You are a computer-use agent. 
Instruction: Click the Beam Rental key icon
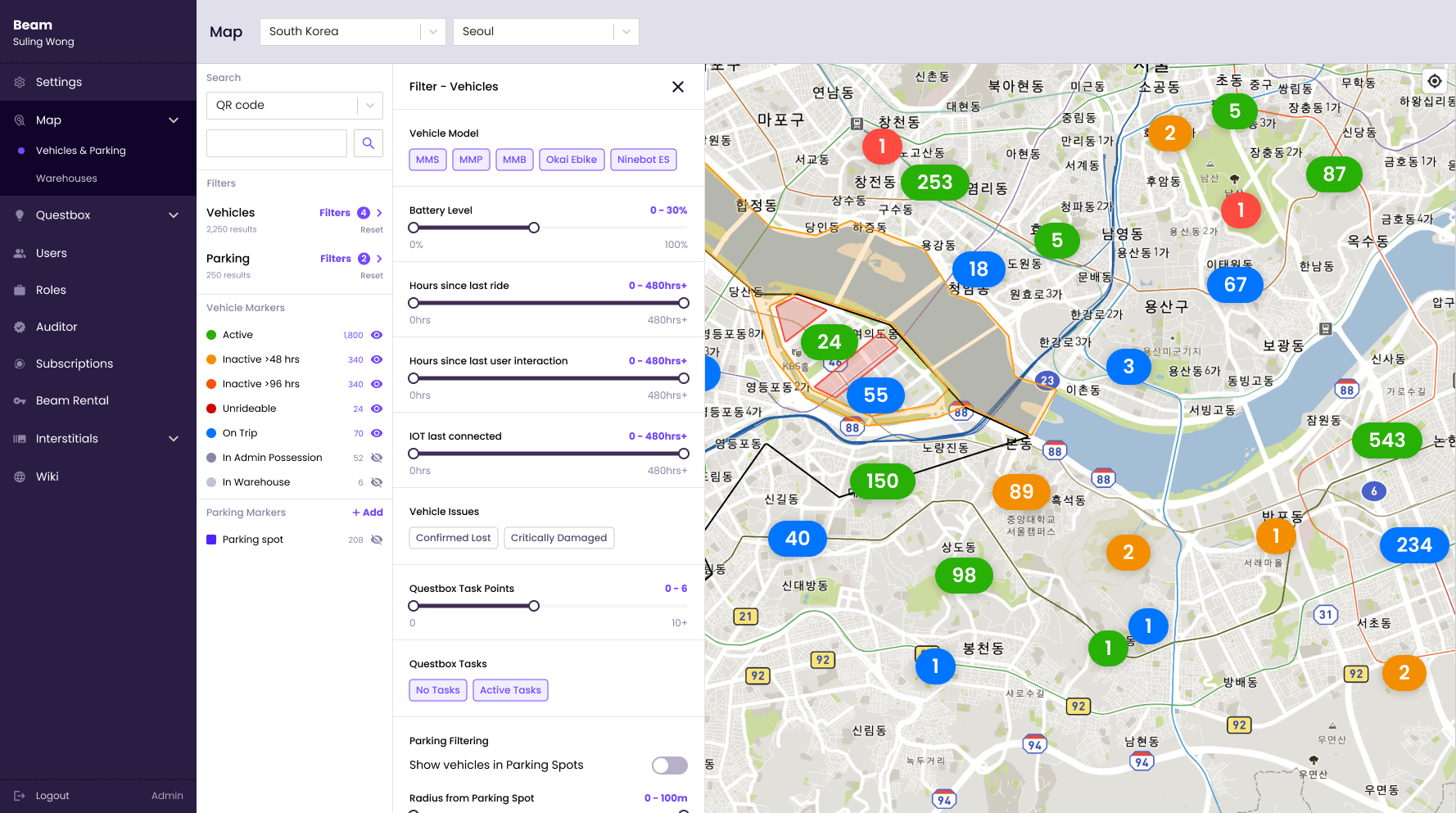(x=20, y=401)
